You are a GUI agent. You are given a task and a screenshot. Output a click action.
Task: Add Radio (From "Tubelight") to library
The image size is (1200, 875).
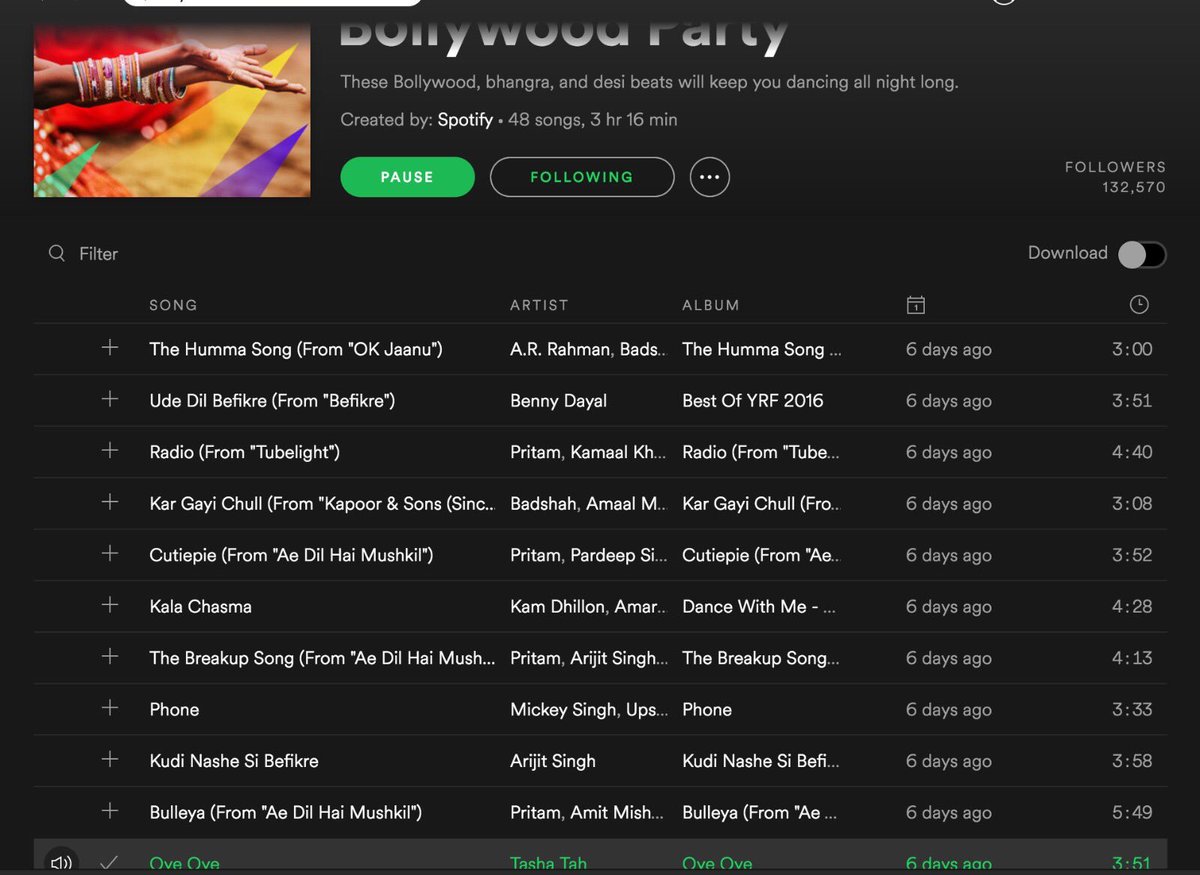click(x=110, y=451)
